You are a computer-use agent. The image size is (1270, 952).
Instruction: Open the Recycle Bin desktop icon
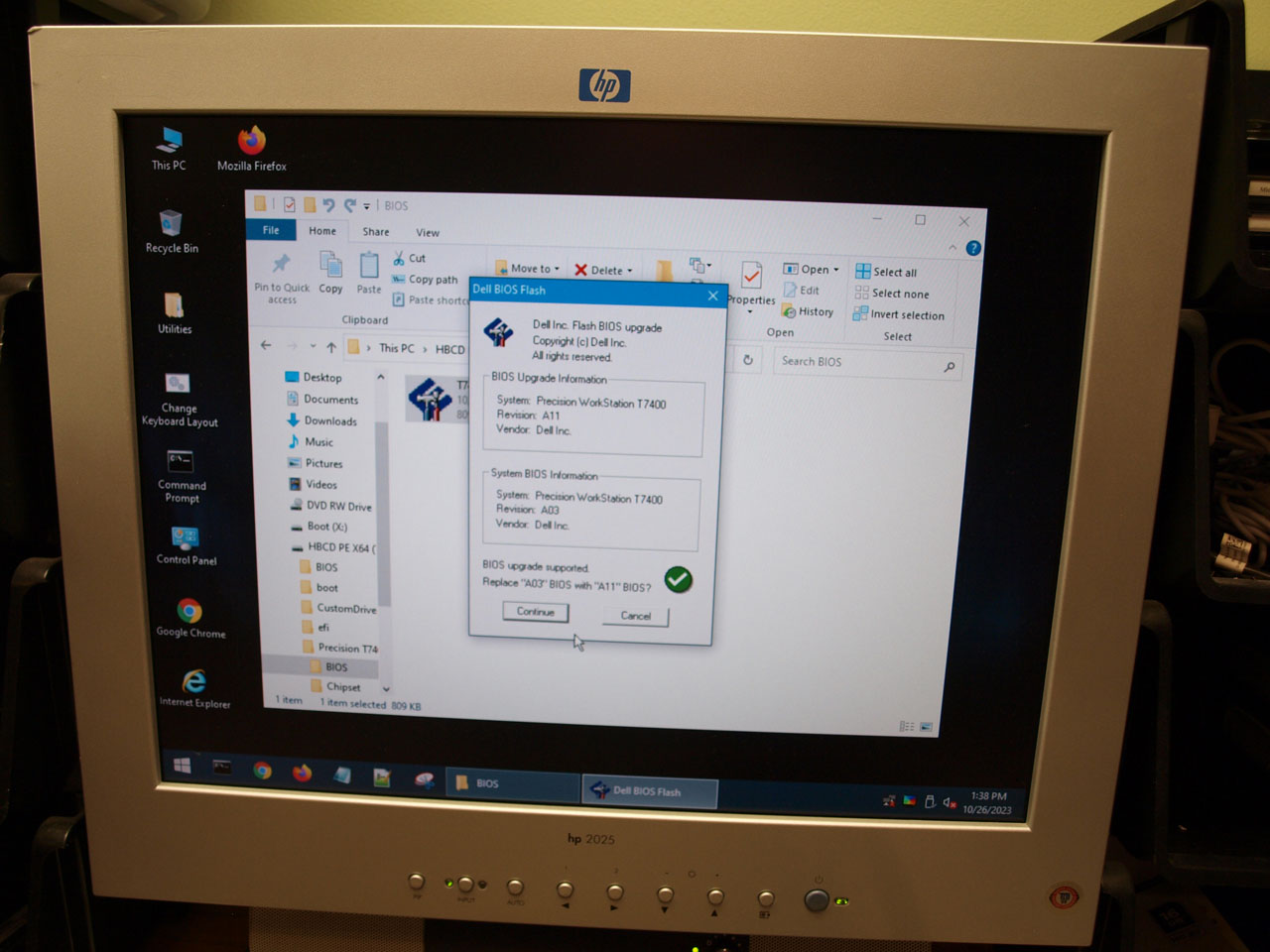(172, 232)
